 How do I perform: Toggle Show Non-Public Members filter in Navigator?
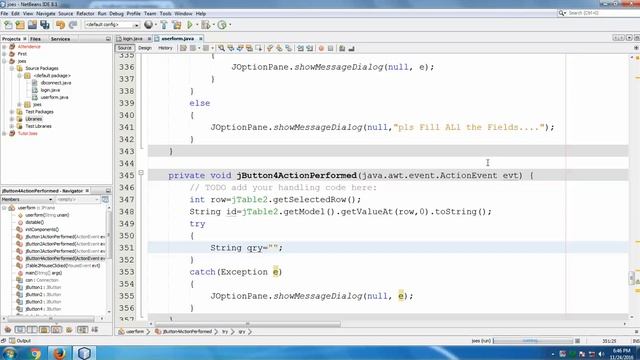pos(44,329)
